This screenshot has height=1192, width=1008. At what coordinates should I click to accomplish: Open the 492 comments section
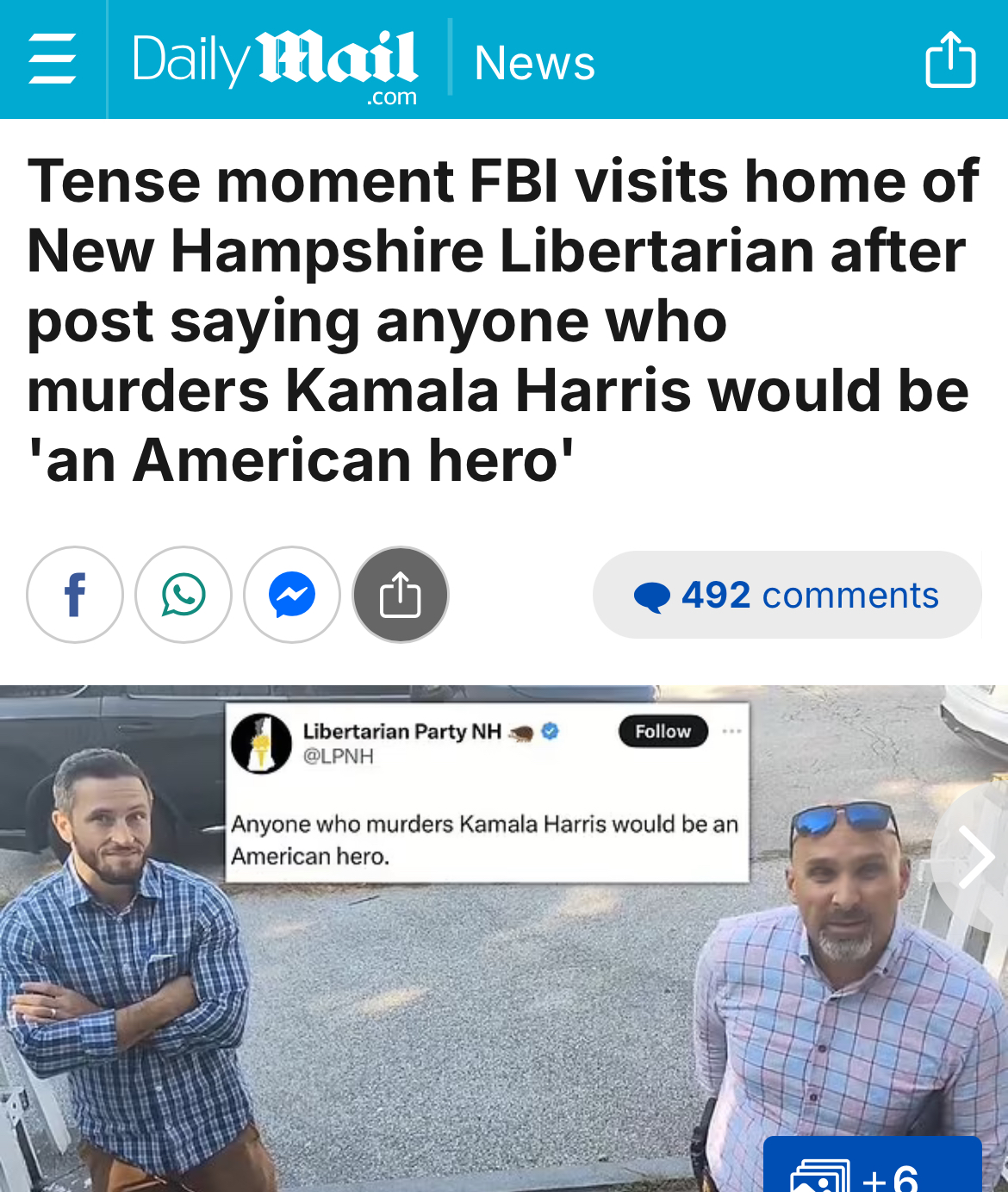[787, 595]
